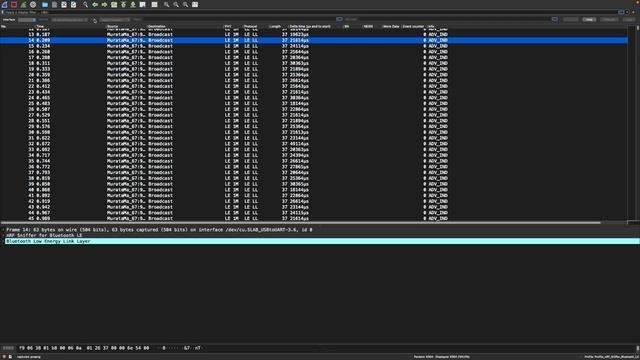Select packet number 15 row
Viewport: 640px width, 360px height.
click(313, 46)
